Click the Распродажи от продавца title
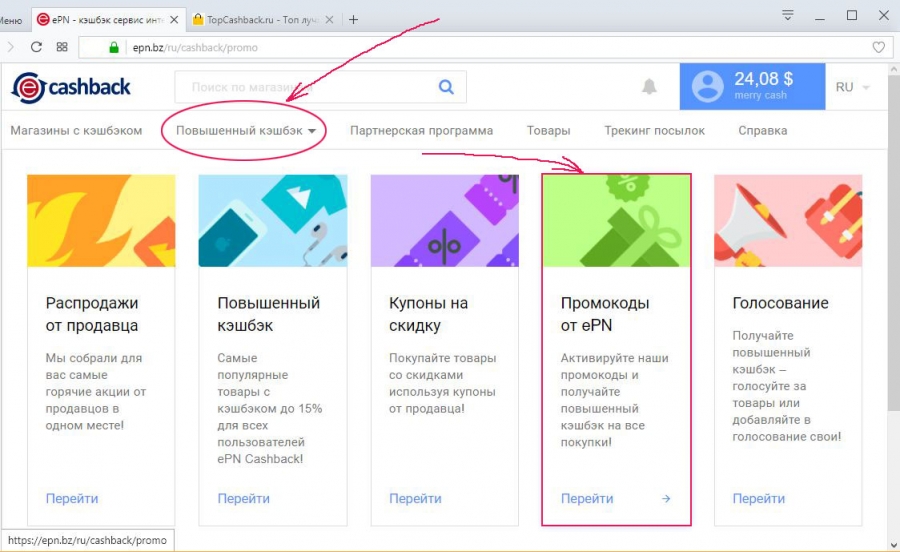The width and height of the screenshot is (900, 552). coord(92,314)
